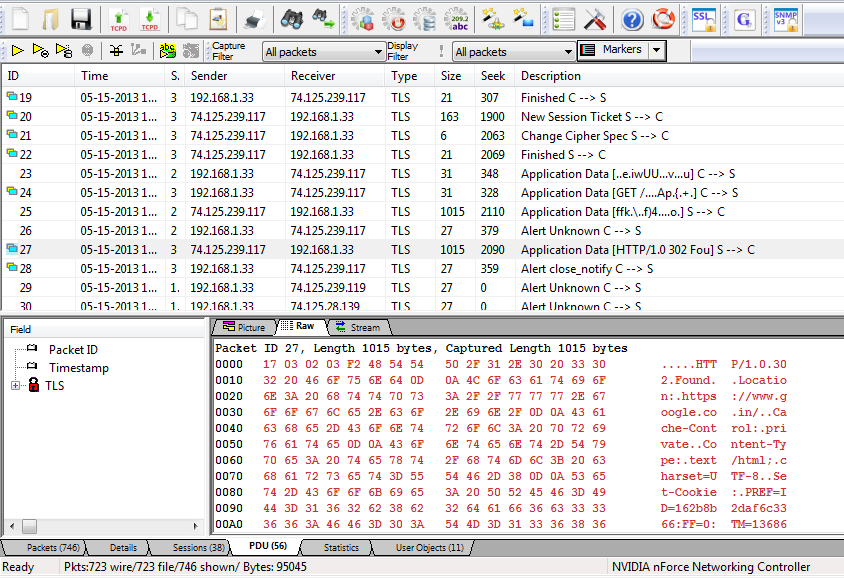Open the Display Filter dropdown
This screenshot has height=578, width=844.
click(567, 51)
